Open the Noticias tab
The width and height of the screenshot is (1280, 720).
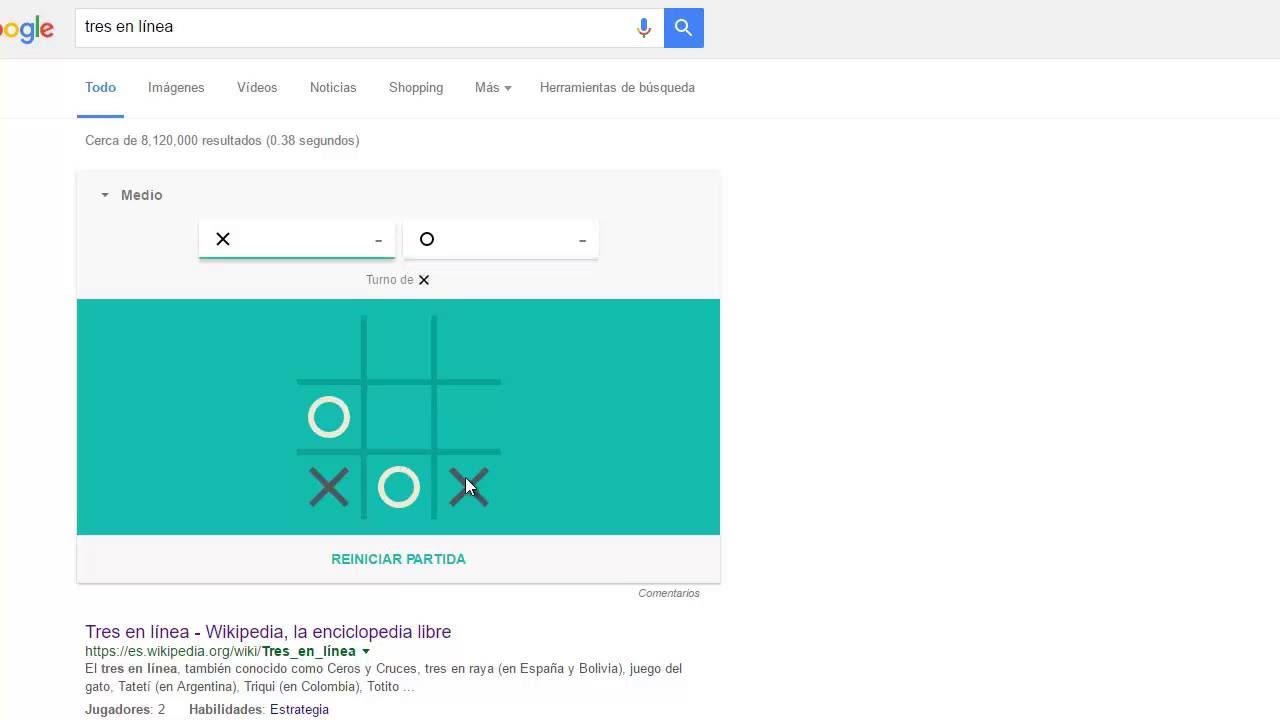click(333, 88)
